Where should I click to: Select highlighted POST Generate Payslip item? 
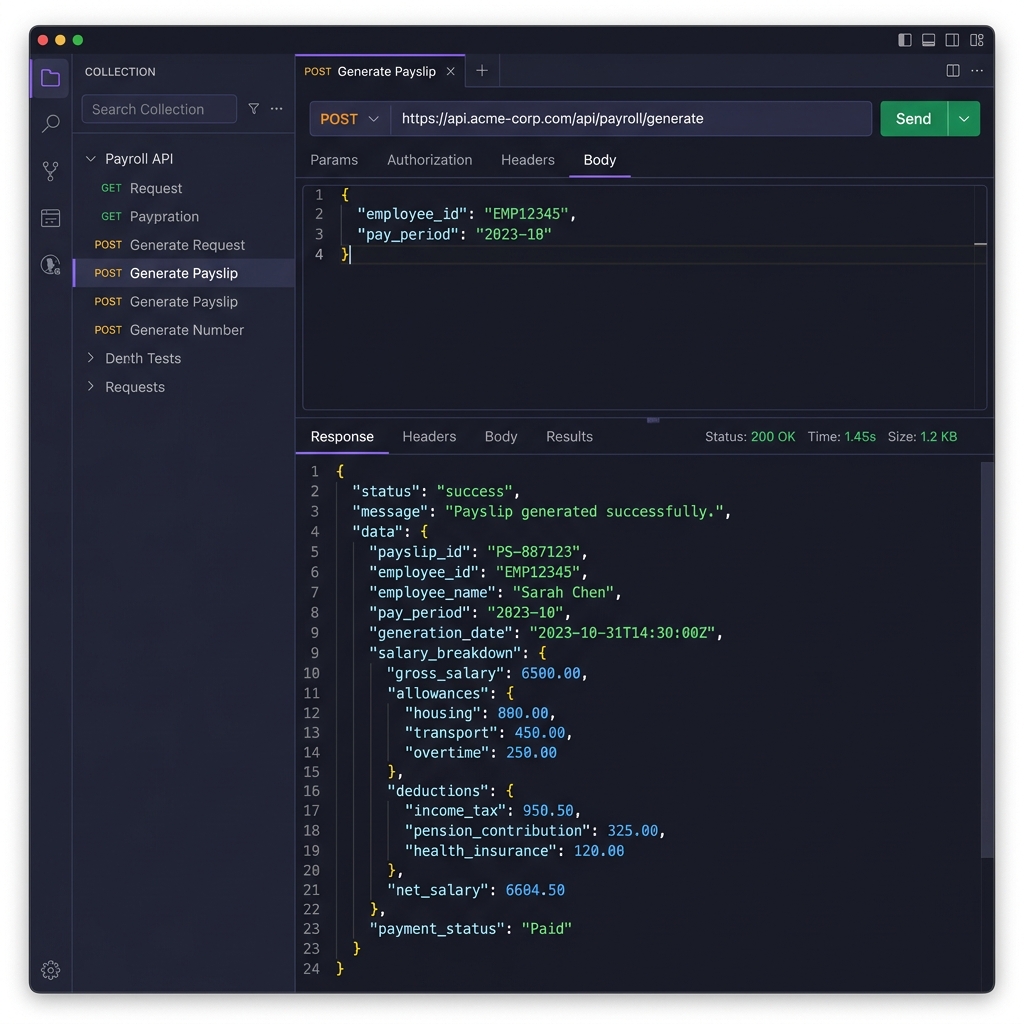pos(184,273)
